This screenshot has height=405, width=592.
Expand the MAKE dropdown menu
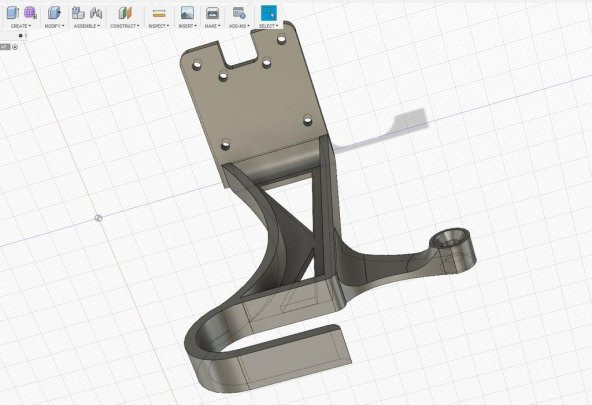212,26
